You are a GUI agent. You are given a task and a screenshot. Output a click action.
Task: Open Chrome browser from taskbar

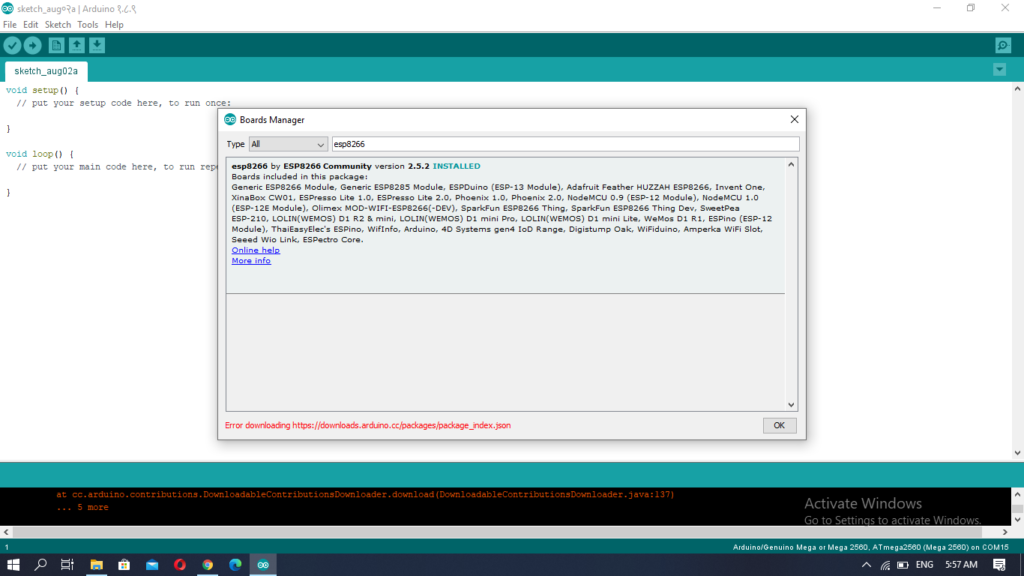point(208,565)
